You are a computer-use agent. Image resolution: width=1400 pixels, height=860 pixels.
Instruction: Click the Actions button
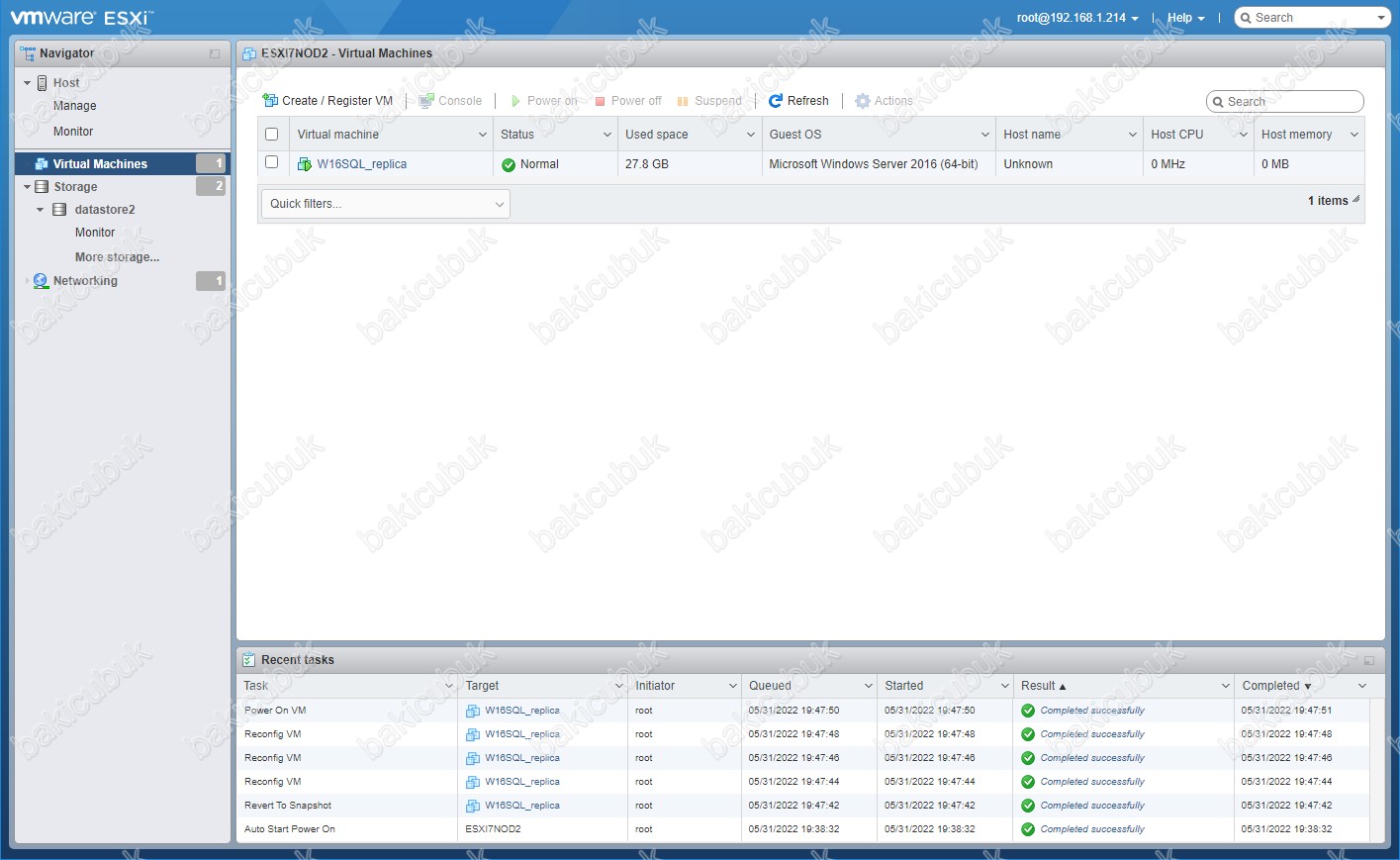pos(884,101)
